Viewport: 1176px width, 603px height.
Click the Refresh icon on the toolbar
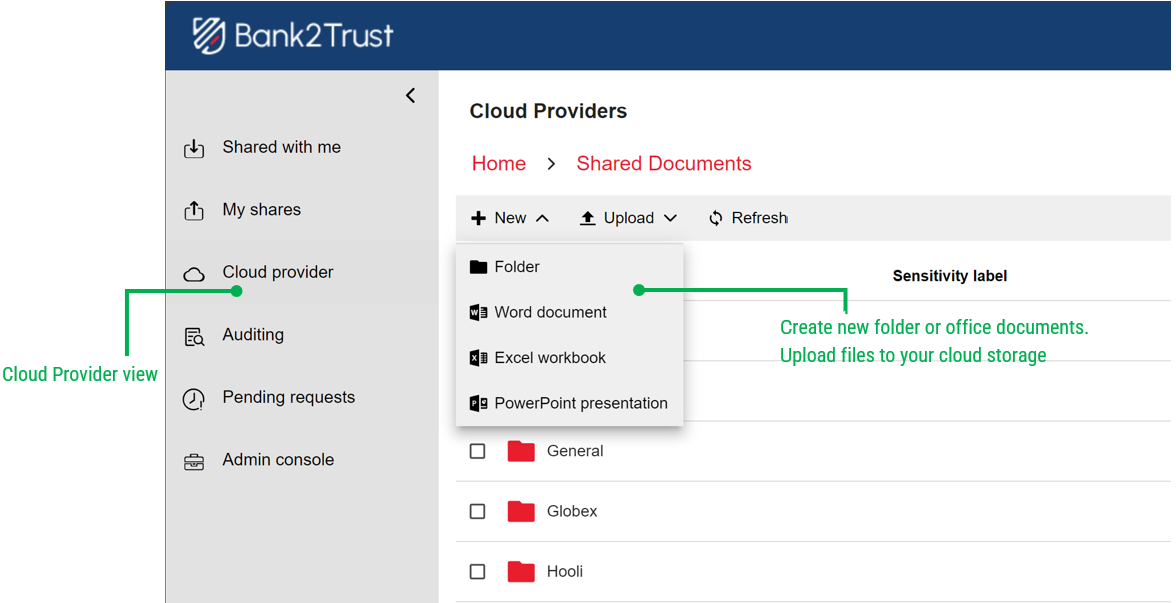(x=717, y=217)
